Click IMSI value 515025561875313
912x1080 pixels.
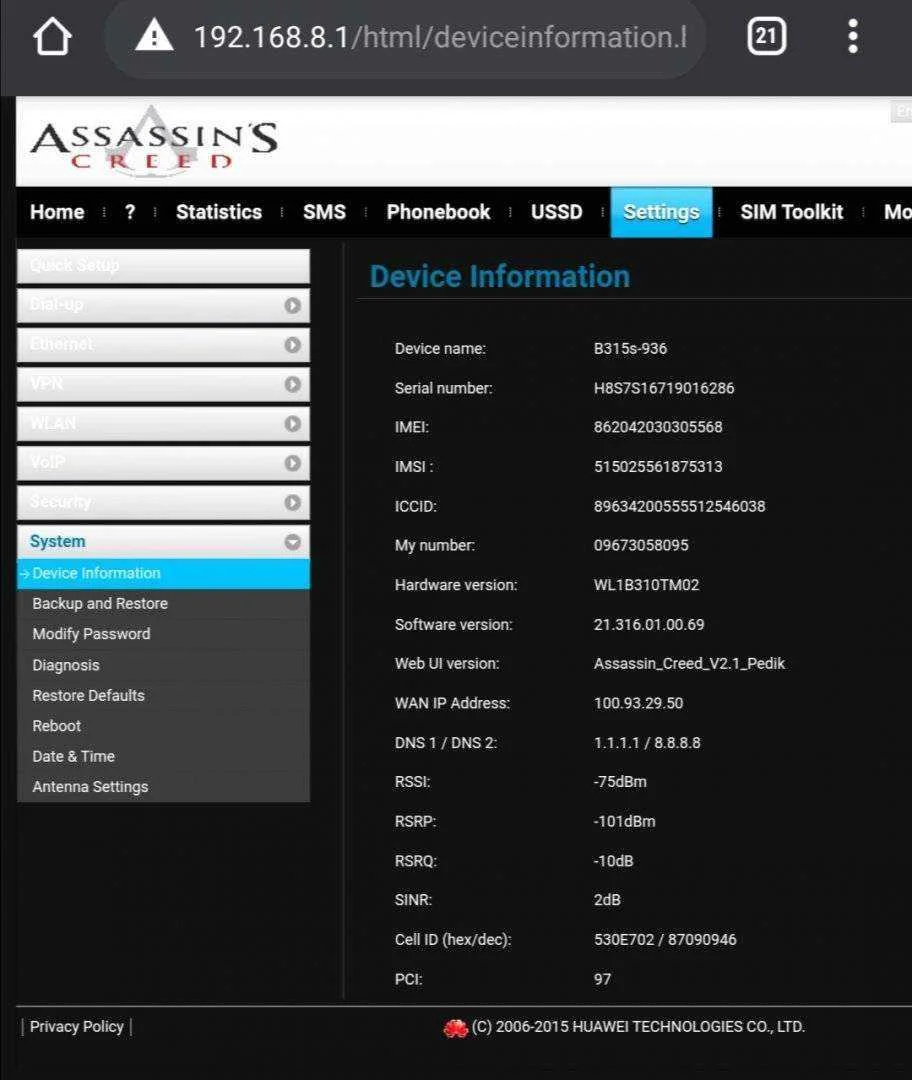pyautogui.click(x=658, y=466)
